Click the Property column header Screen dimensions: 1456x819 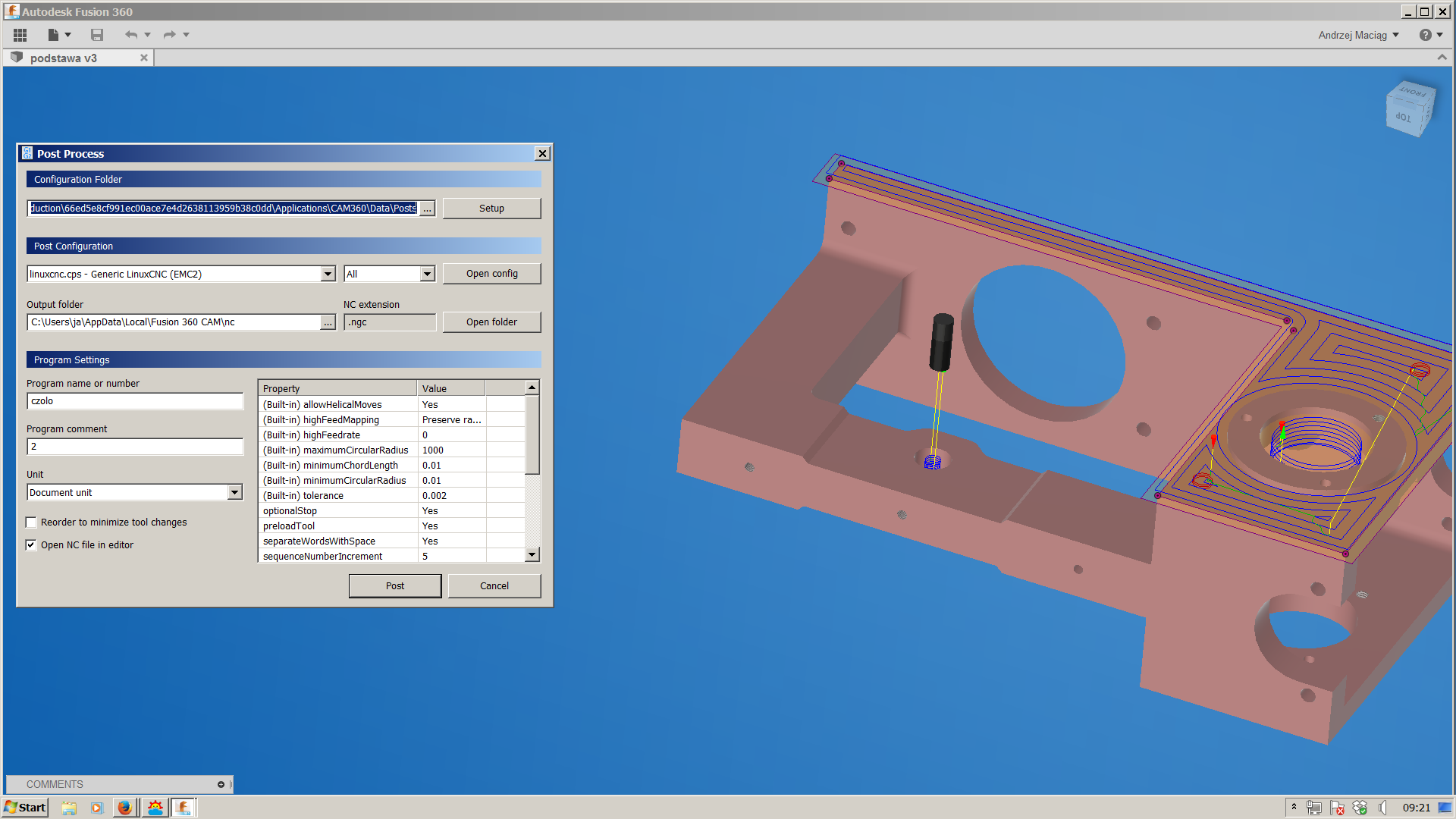(x=337, y=388)
